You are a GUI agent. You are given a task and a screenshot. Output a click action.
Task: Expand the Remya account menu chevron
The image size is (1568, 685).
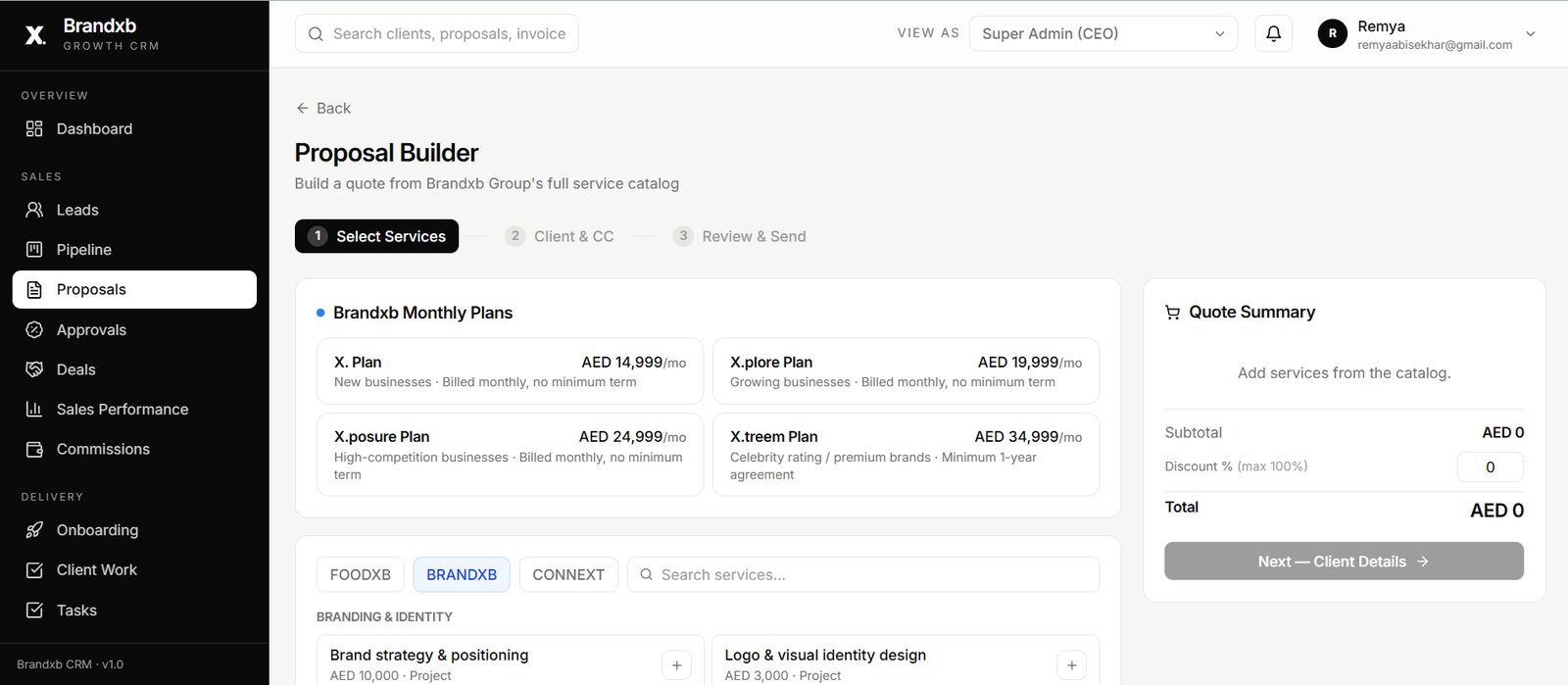pyautogui.click(x=1531, y=34)
